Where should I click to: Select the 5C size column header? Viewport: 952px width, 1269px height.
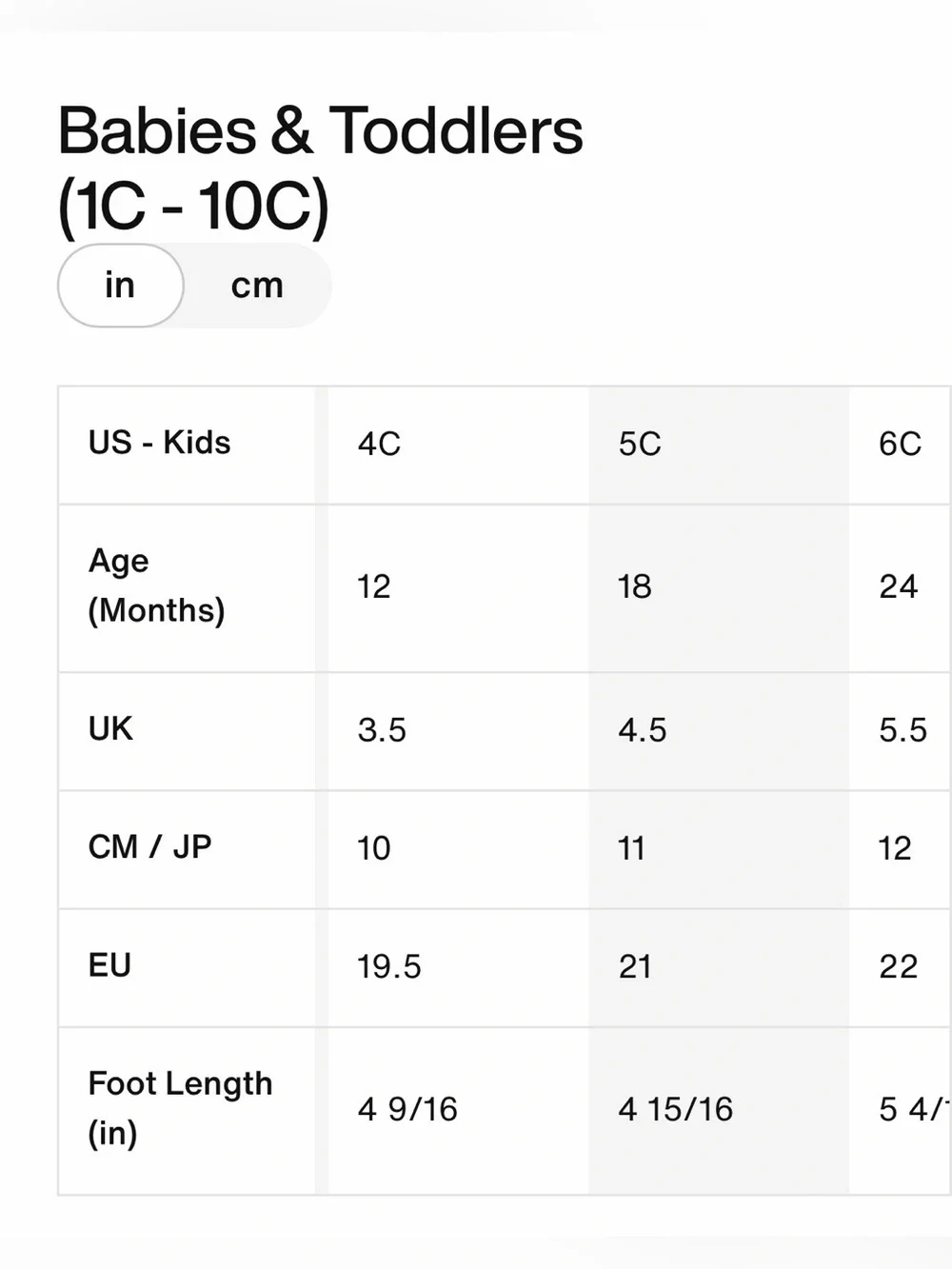(x=639, y=444)
